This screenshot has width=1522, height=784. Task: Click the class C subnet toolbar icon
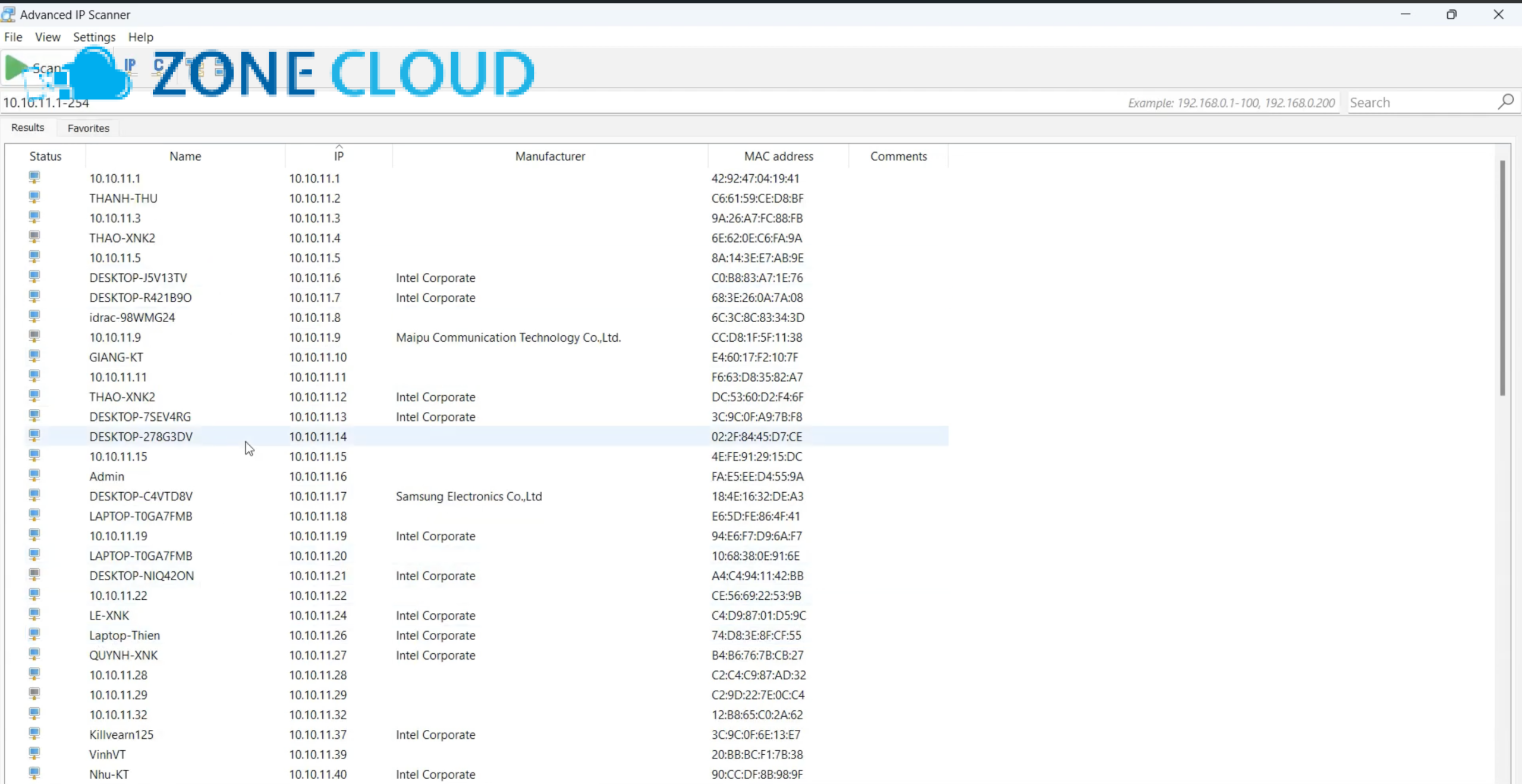[159, 65]
